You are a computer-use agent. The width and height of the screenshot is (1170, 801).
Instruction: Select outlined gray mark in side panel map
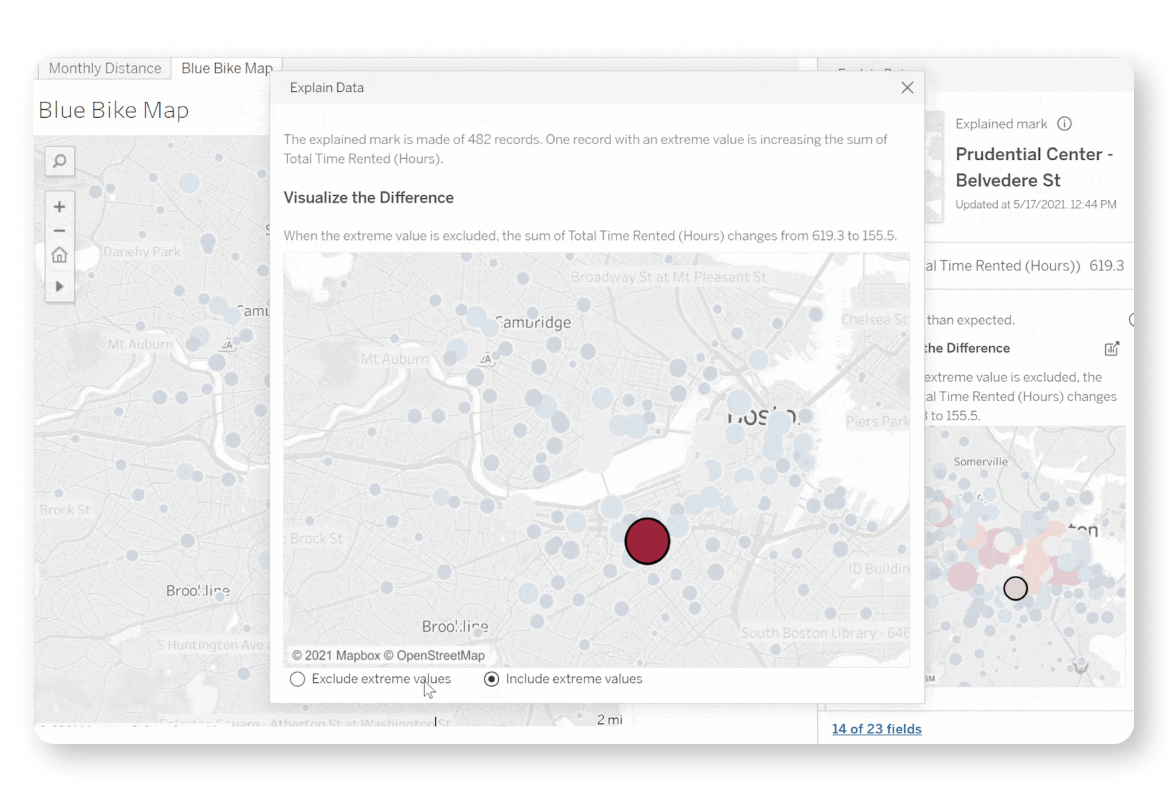click(x=1016, y=588)
